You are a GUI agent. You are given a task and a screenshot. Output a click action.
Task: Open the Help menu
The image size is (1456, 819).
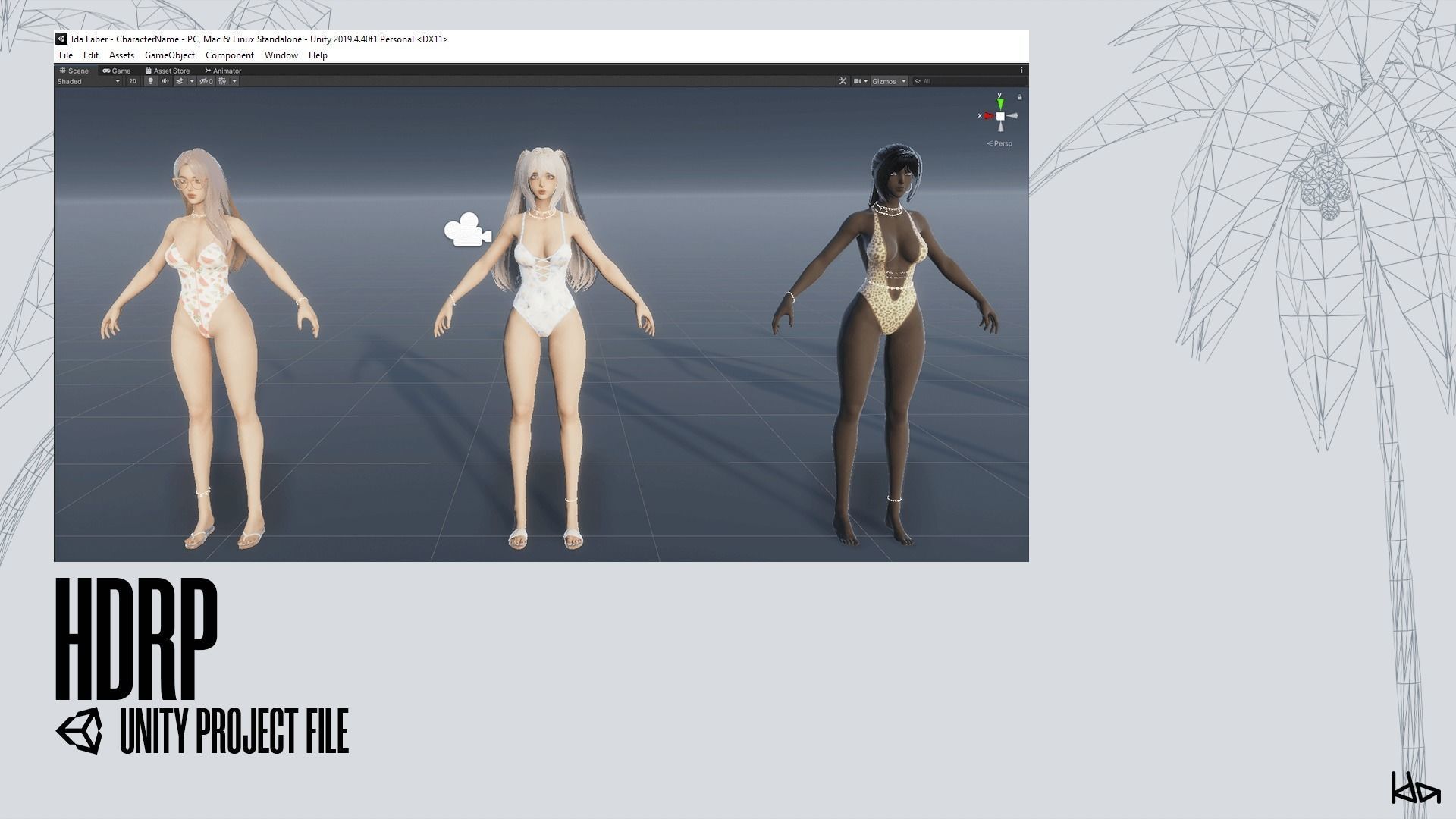point(318,55)
